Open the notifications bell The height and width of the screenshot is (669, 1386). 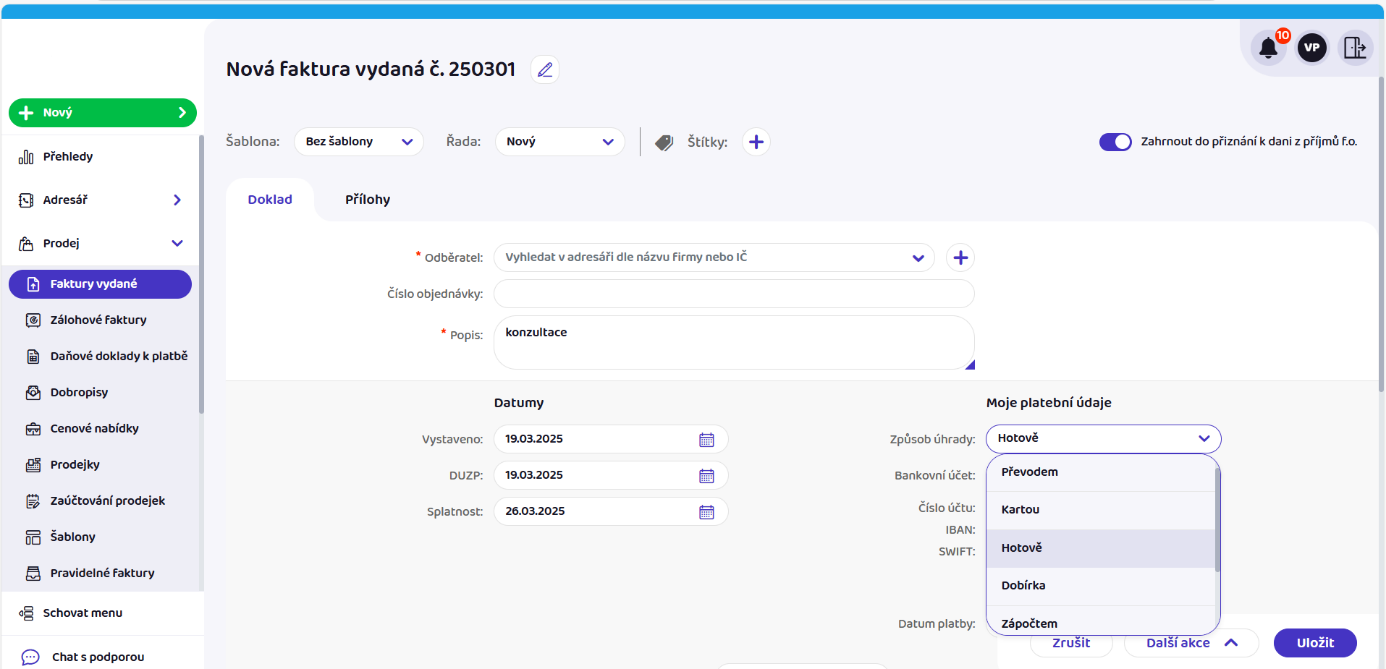point(1269,47)
